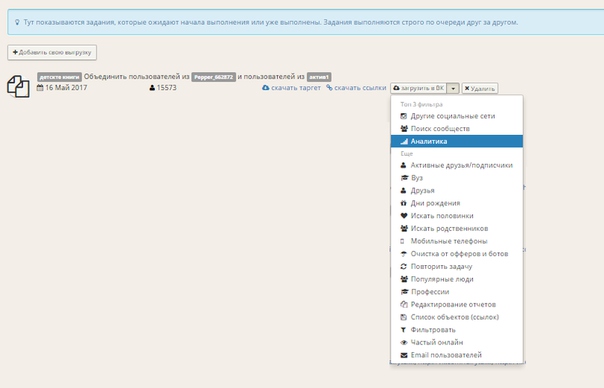604x388 pixels.
Task: Click the icon beside Редактирование отчетов
Action: 404,304
